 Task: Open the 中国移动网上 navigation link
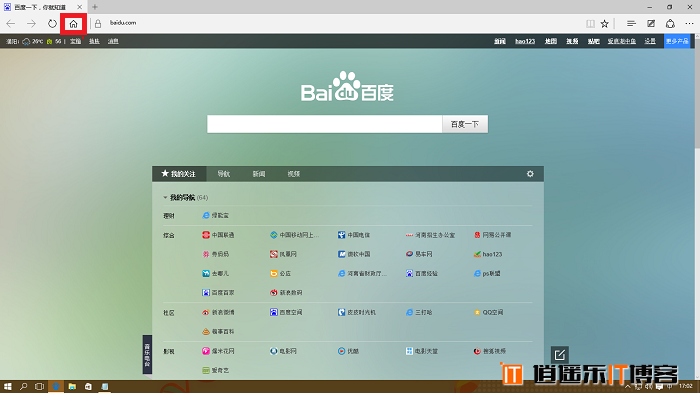tap(295, 235)
